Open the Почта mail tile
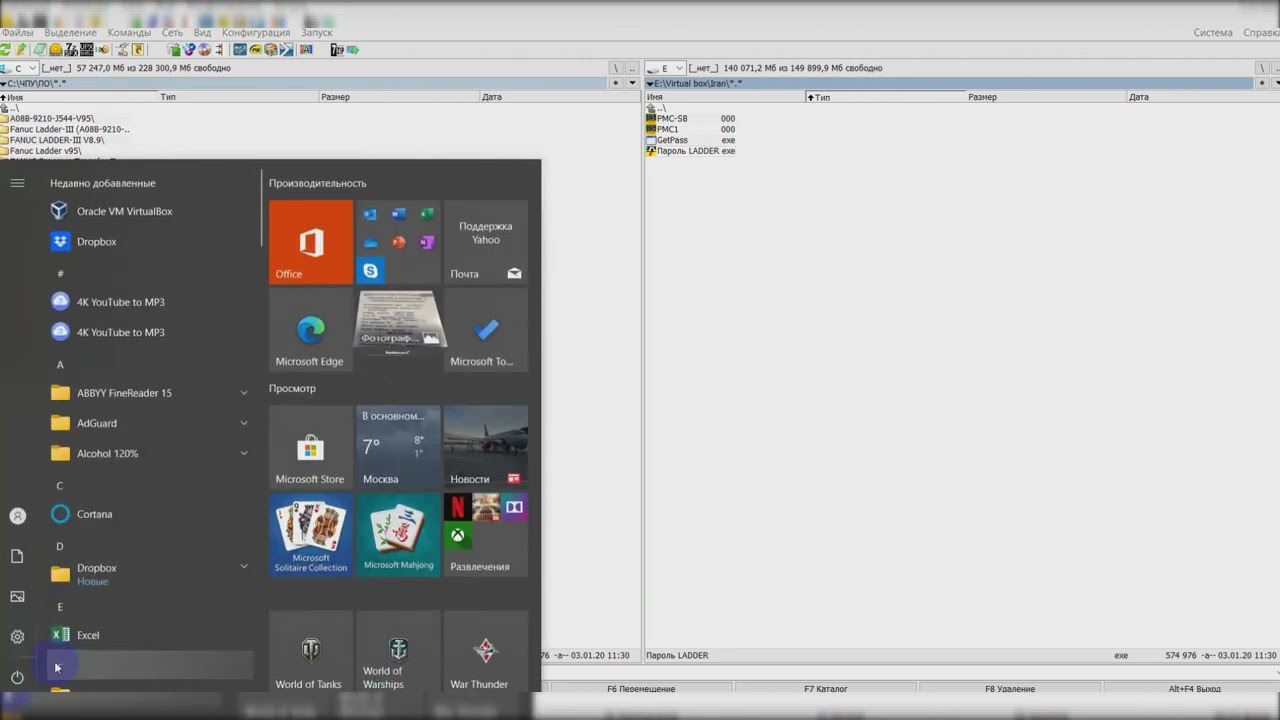Image resolution: width=1280 pixels, height=720 pixels. [x=486, y=242]
